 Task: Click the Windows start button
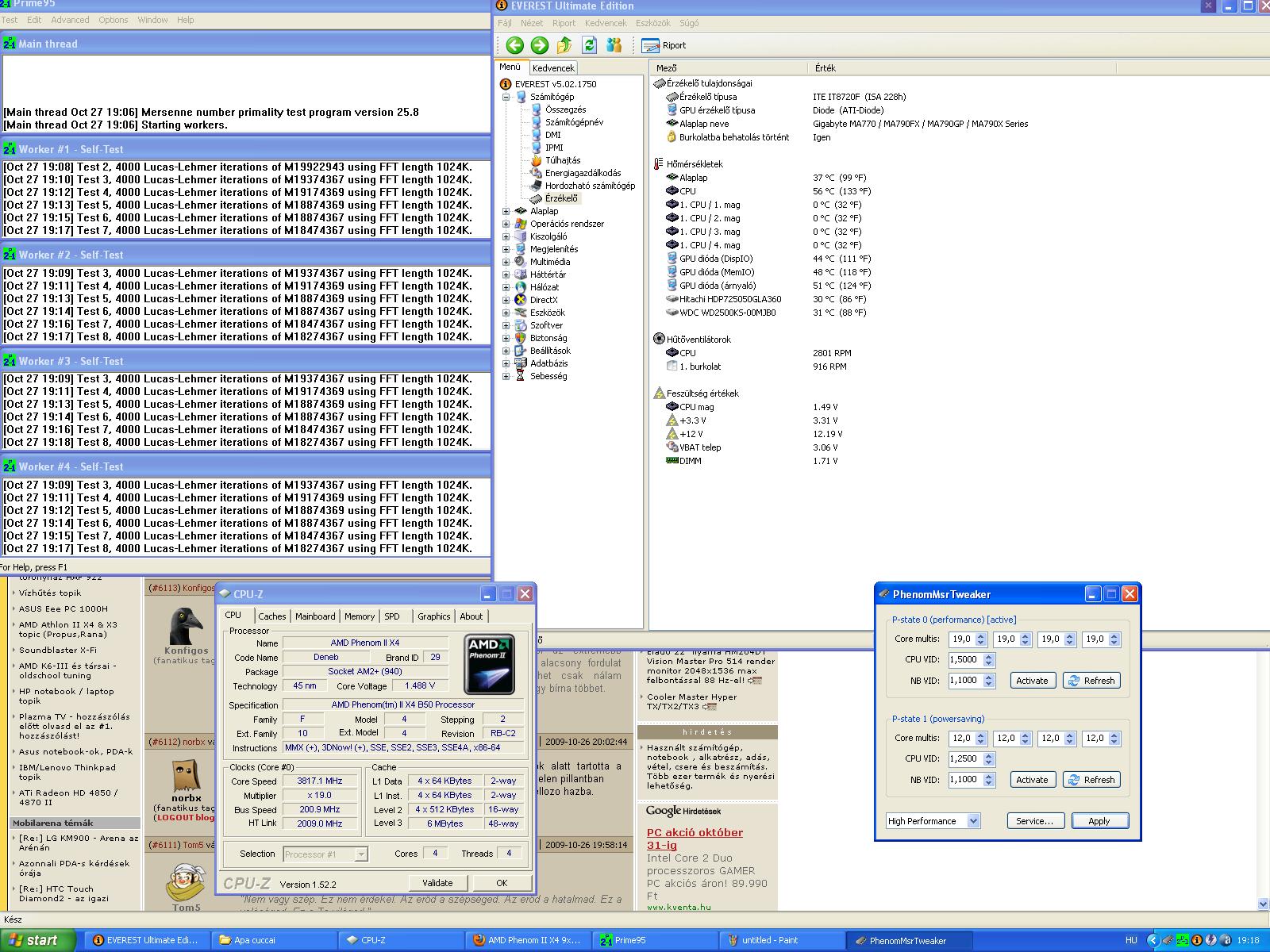click(37, 940)
